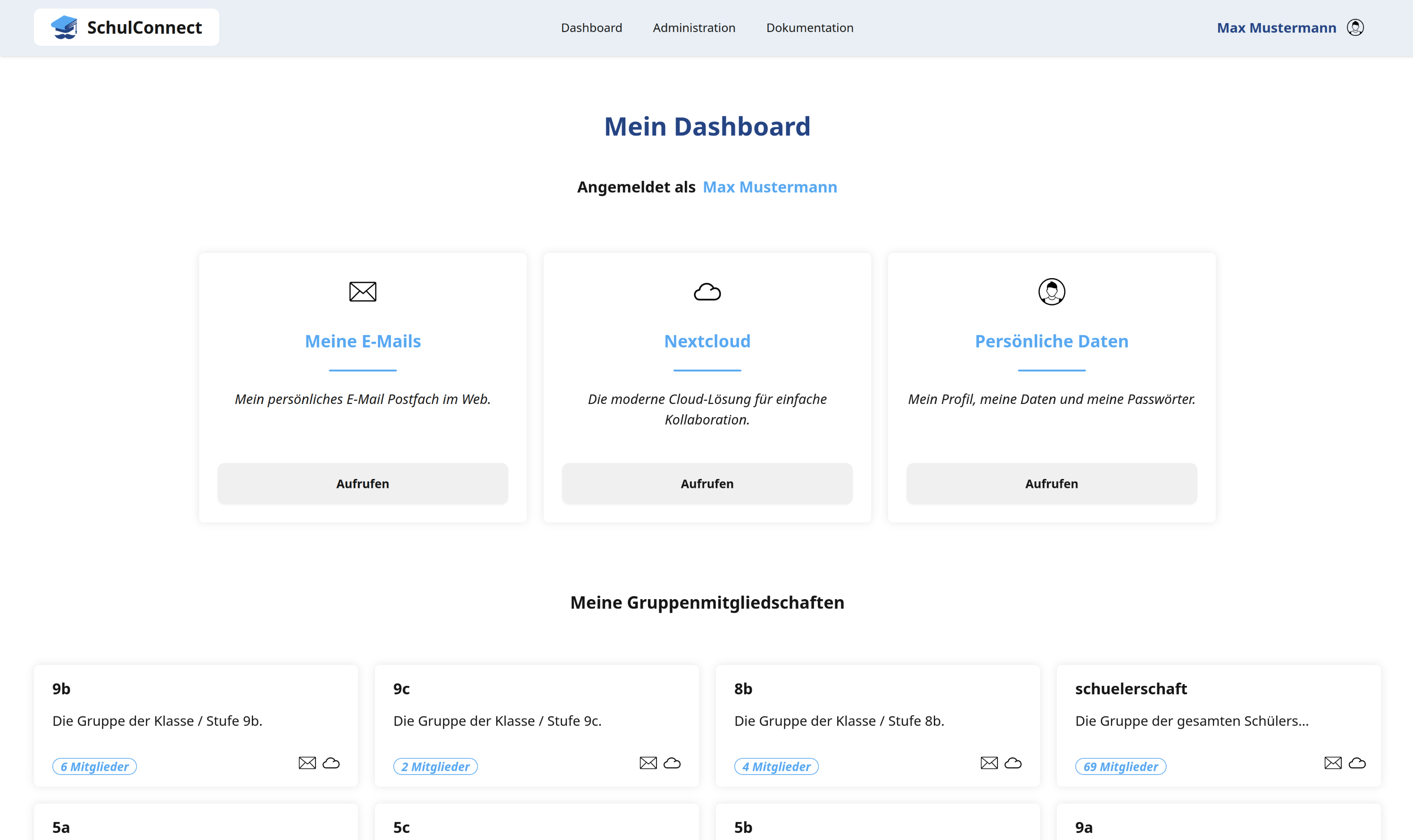Click the profile icon on Persönliche Daten card
The width and height of the screenshot is (1413, 840).
[x=1052, y=291]
